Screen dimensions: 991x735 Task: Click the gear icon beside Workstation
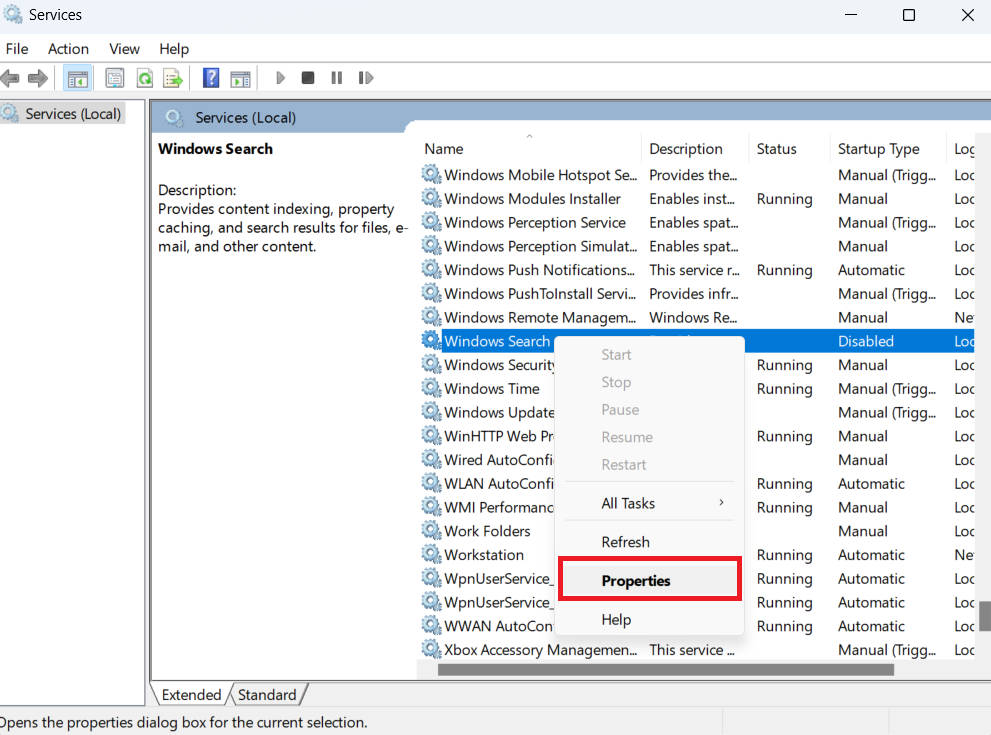click(431, 554)
